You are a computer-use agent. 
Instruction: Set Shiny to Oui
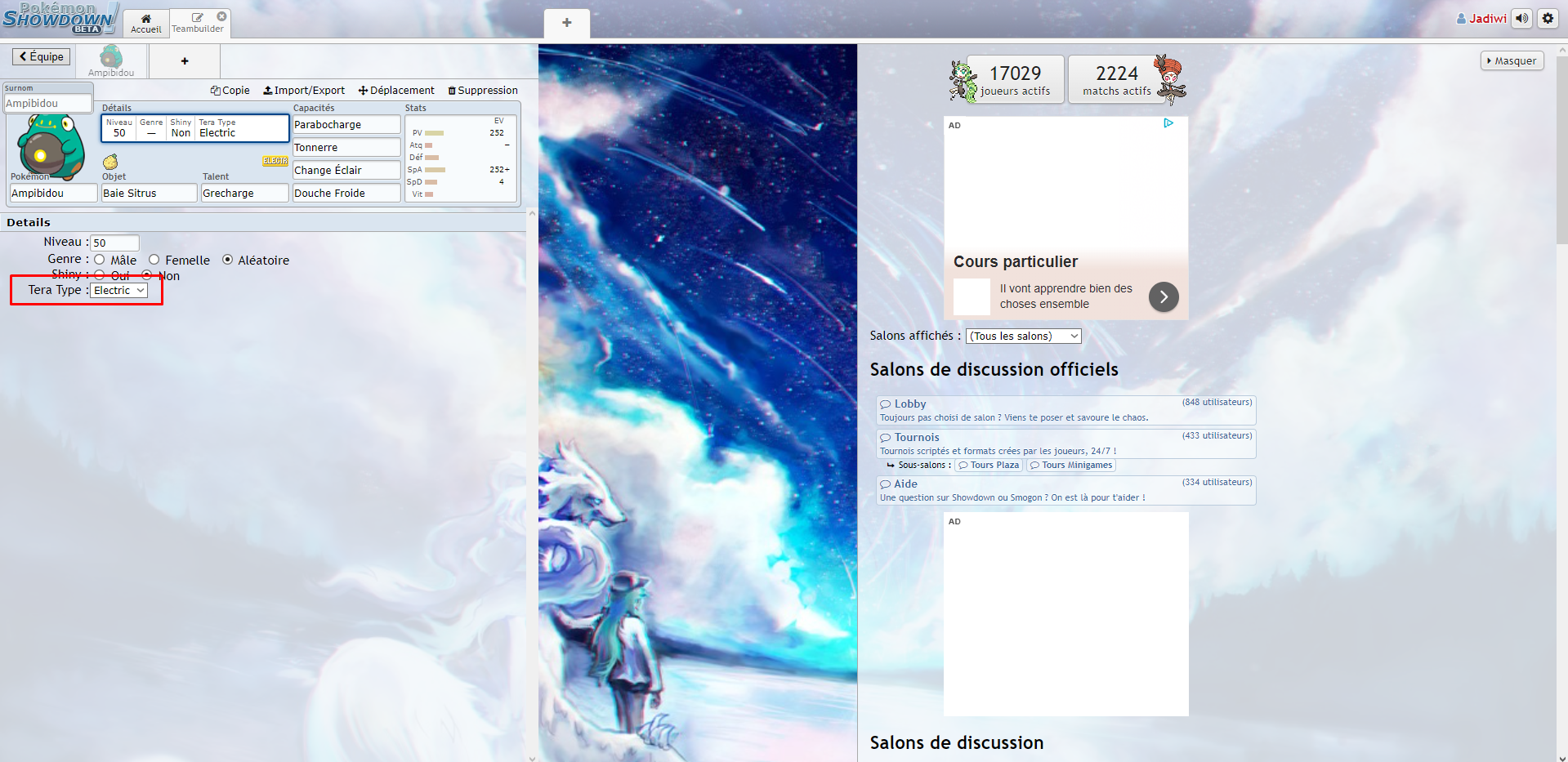(x=100, y=275)
